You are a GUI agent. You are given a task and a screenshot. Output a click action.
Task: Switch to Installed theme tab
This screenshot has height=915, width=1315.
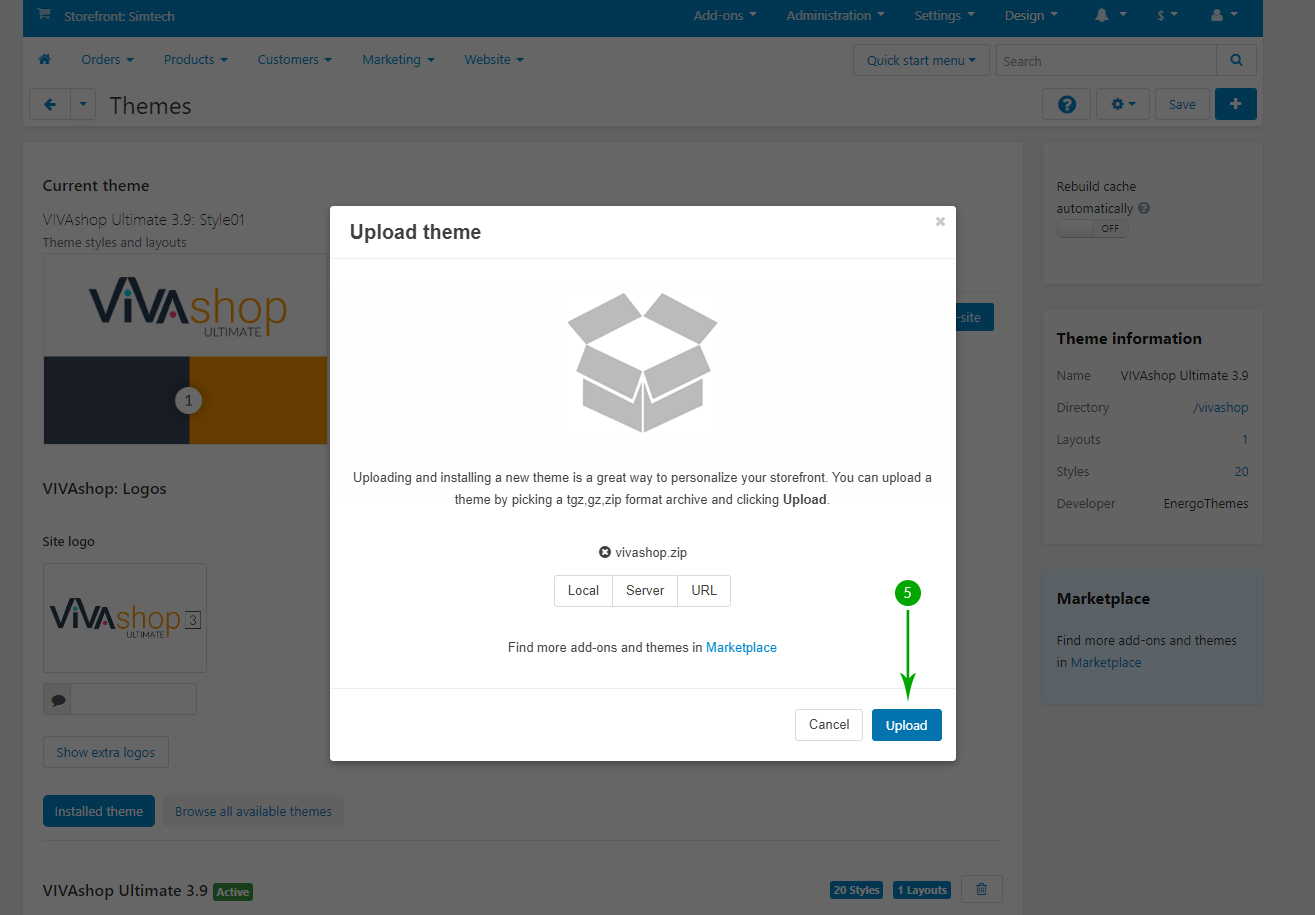(x=99, y=811)
